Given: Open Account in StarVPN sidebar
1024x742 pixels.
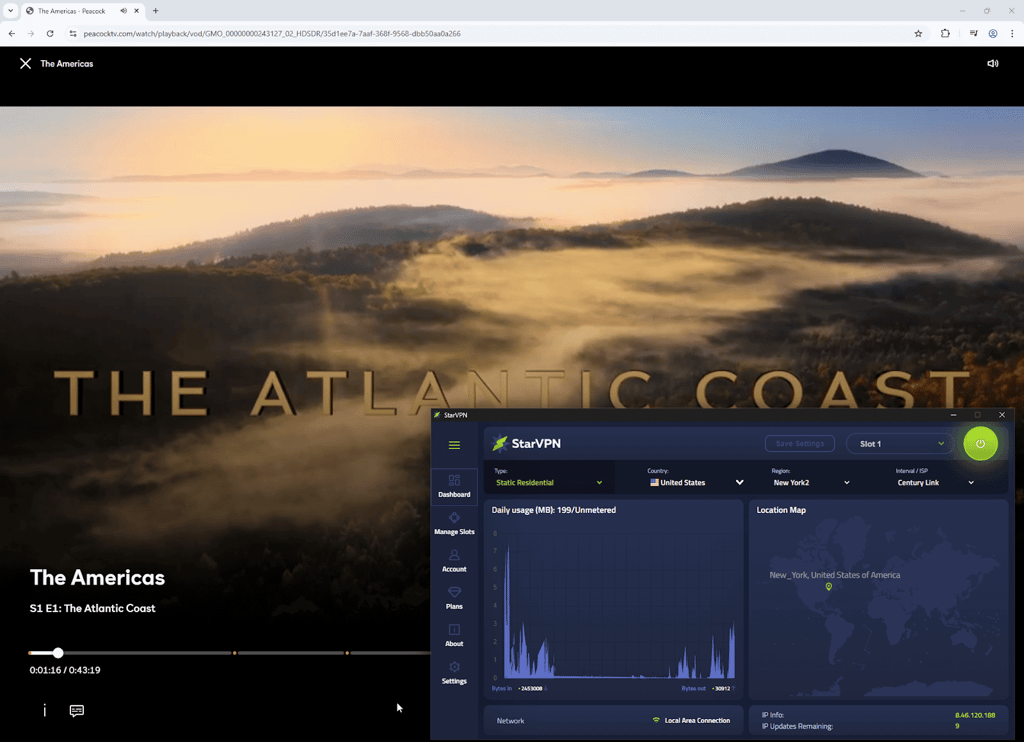Looking at the screenshot, I should [x=455, y=561].
